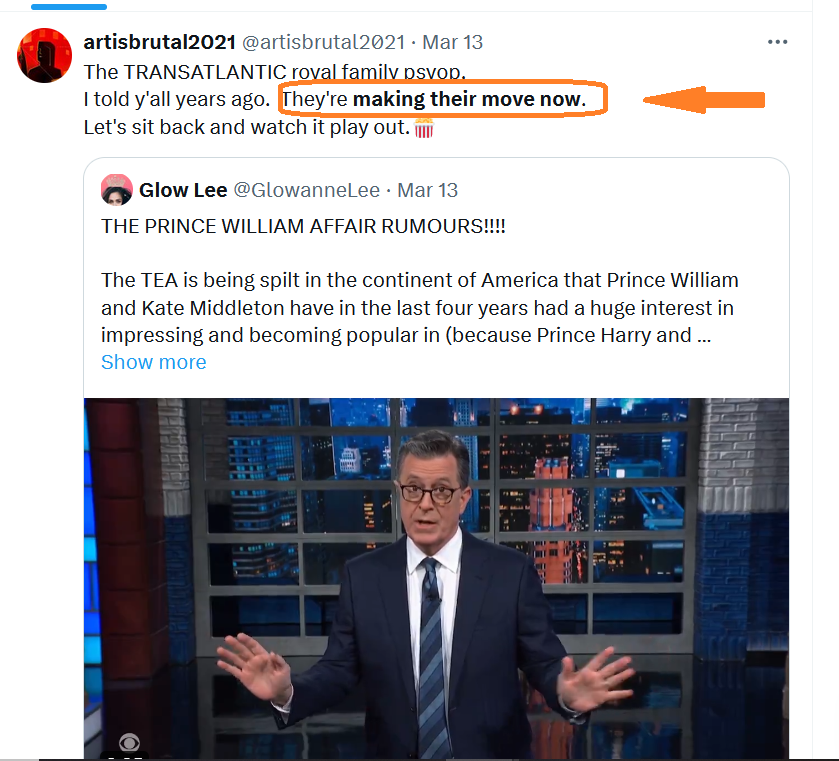The width and height of the screenshot is (839, 761).
Task: Open Glow Lee's display name link
Action: (x=183, y=190)
